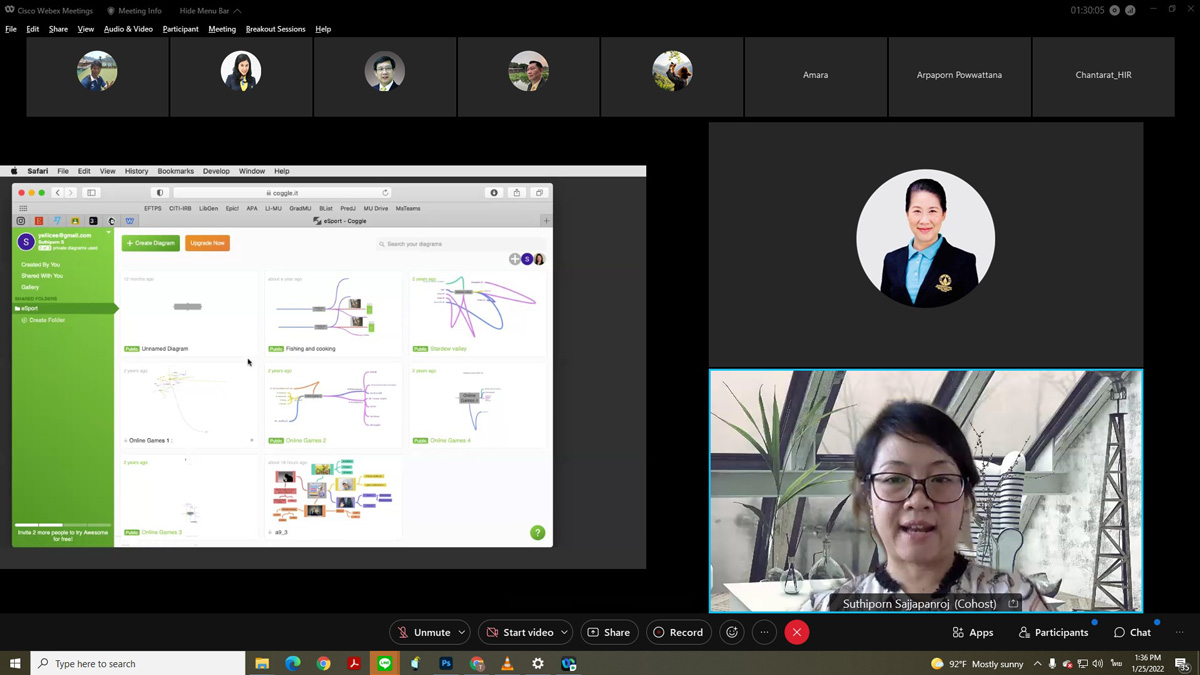Open the Audio & Video menu
This screenshot has height=675, width=1200.
[128, 29]
